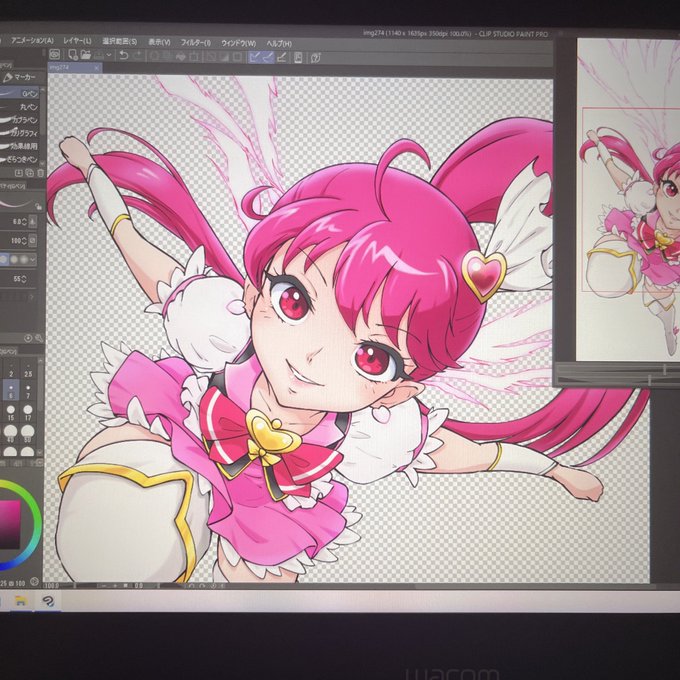Click the opacity dynamics button
The image size is (680, 680).
pyautogui.click(x=33, y=240)
